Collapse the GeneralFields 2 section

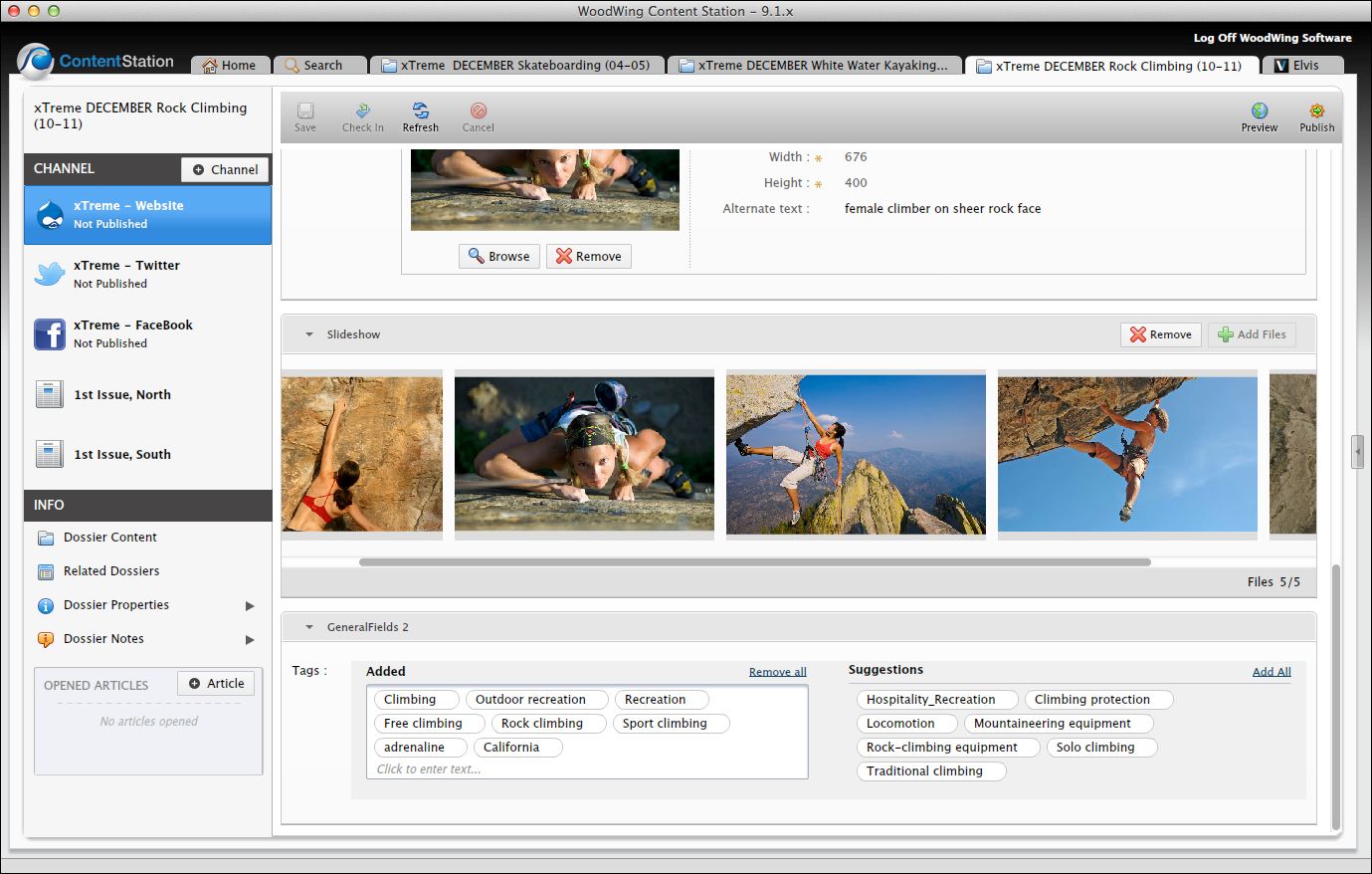(x=309, y=627)
